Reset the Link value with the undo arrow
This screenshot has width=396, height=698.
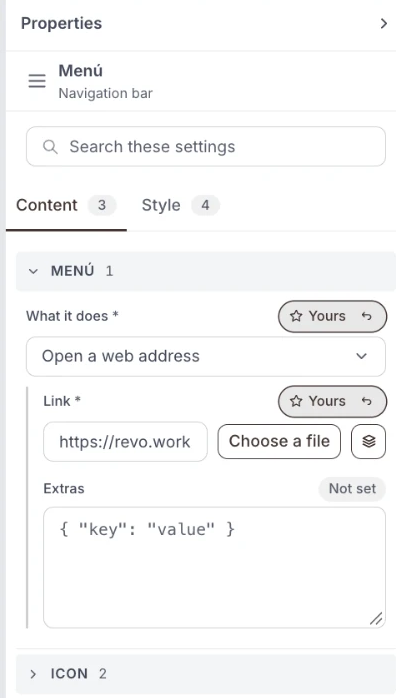[x=366, y=401]
